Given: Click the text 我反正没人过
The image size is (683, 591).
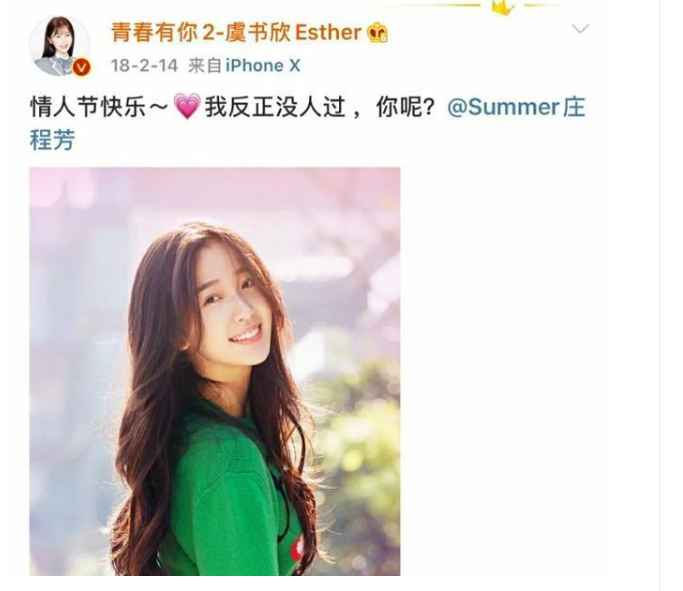Looking at the screenshot, I should point(275,107).
